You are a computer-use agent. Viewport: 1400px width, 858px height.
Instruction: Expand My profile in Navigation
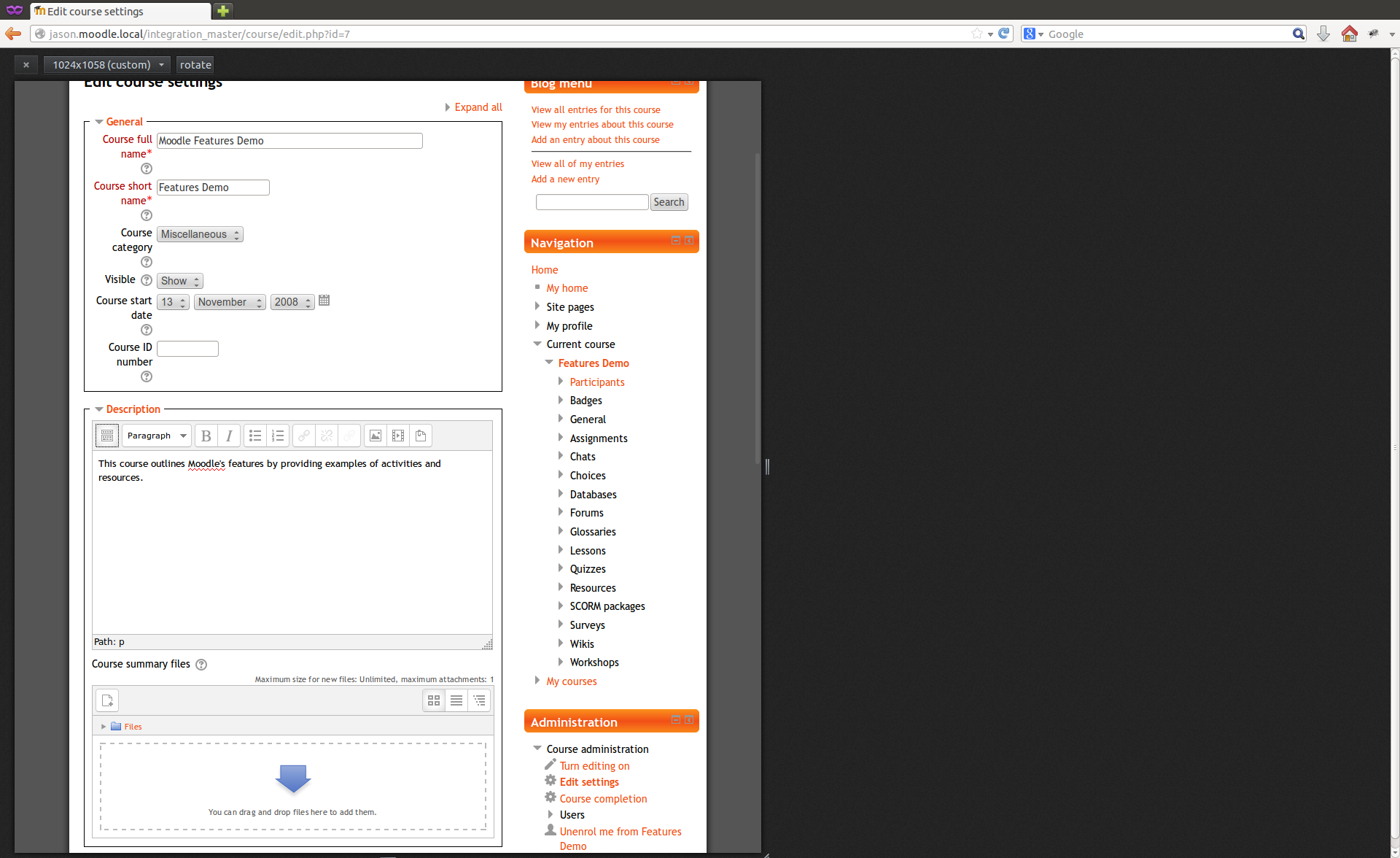(537, 325)
